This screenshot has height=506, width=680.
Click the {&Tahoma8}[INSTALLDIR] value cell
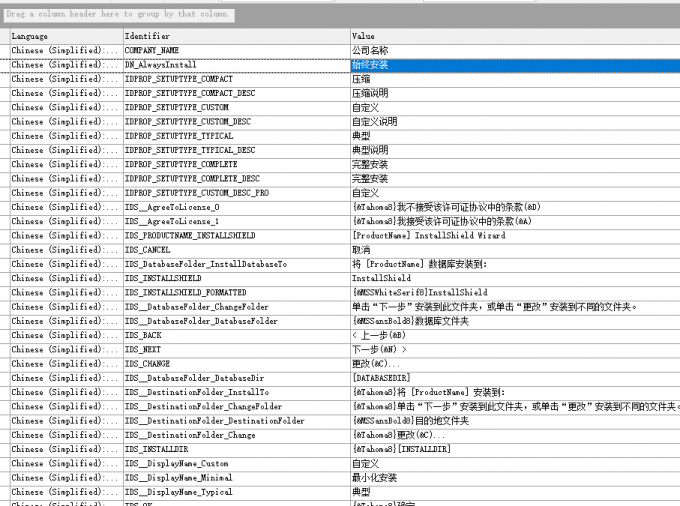(x=515, y=449)
